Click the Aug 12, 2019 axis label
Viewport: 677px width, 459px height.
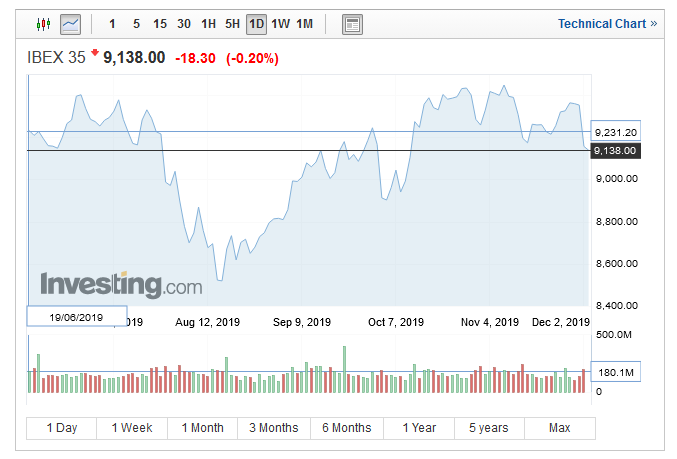[x=207, y=322]
